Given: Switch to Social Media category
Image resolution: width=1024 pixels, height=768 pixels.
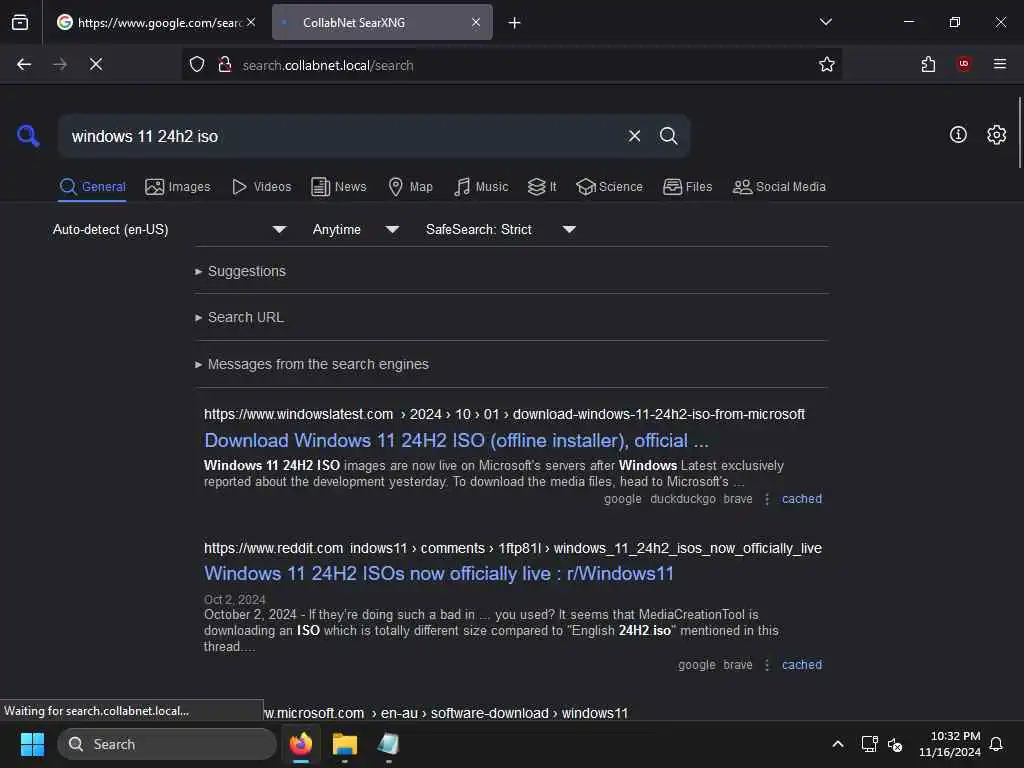Looking at the screenshot, I should point(779,187).
